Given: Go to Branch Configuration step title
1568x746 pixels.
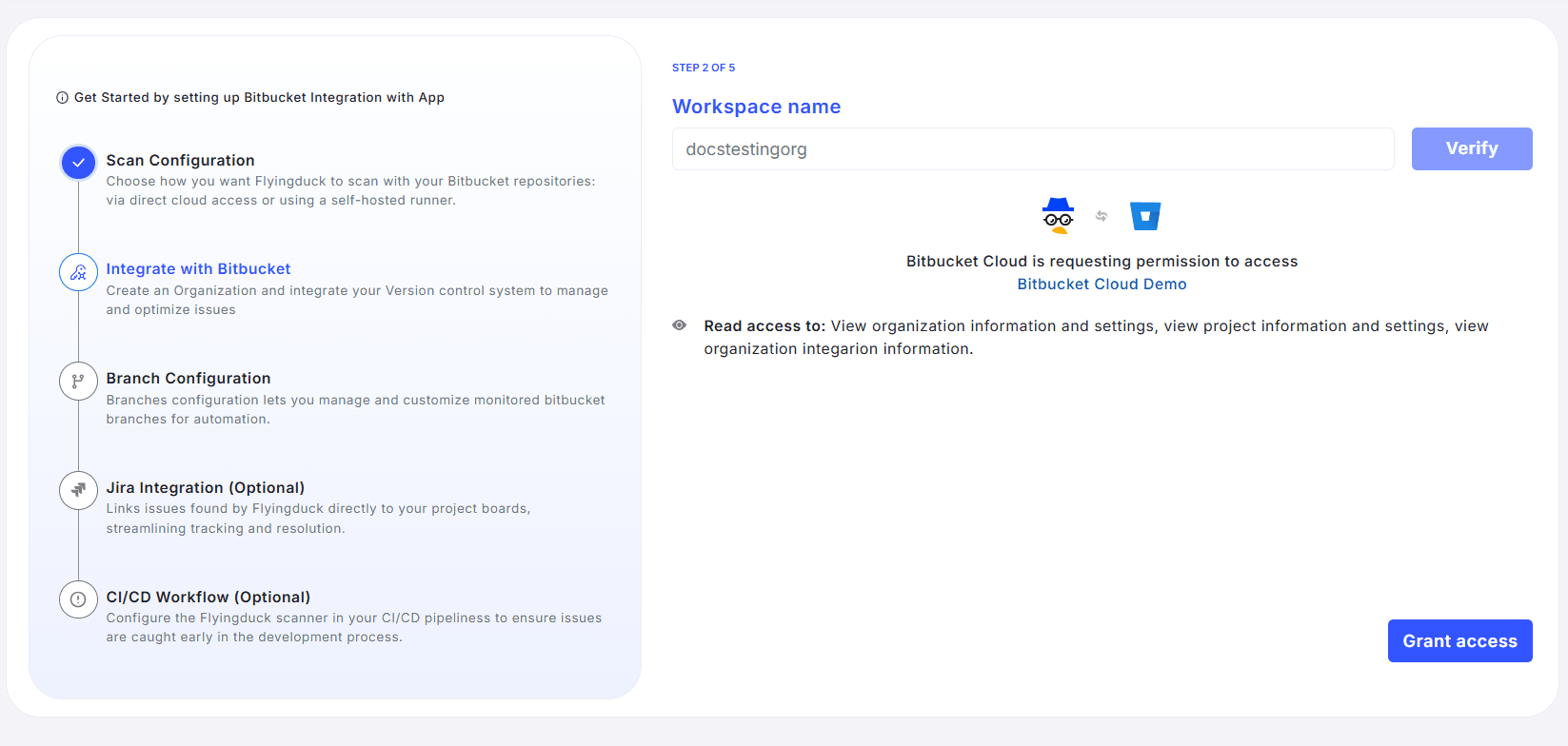Looking at the screenshot, I should (x=188, y=379).
